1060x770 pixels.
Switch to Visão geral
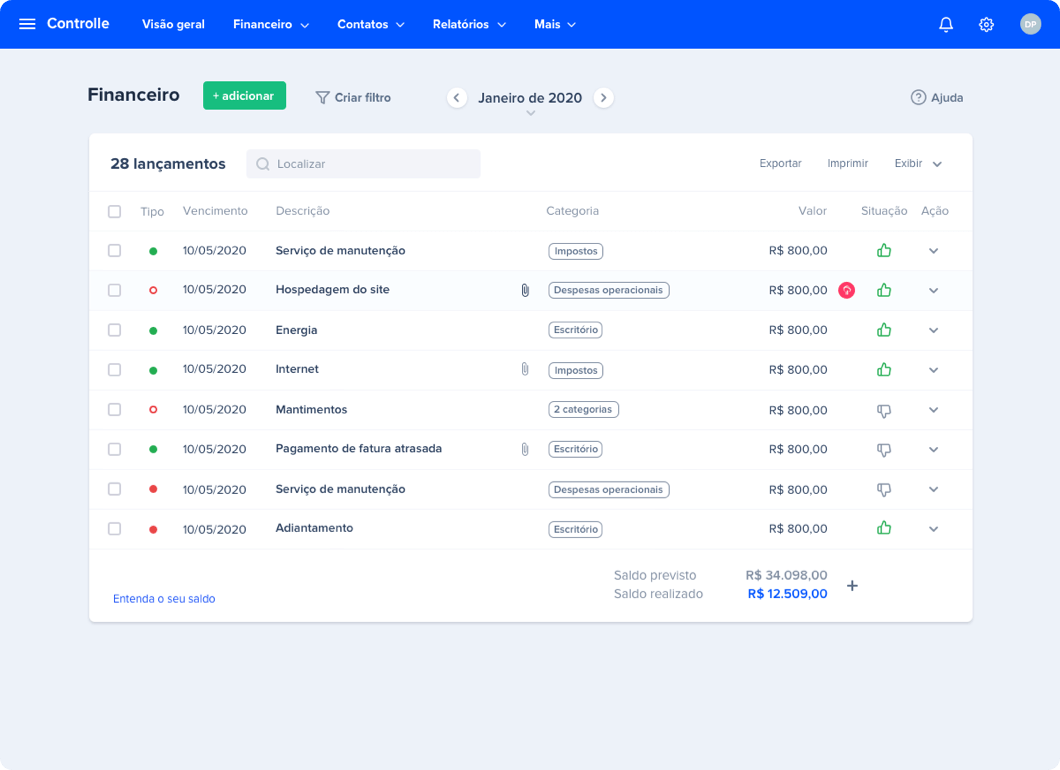point(173,23)
